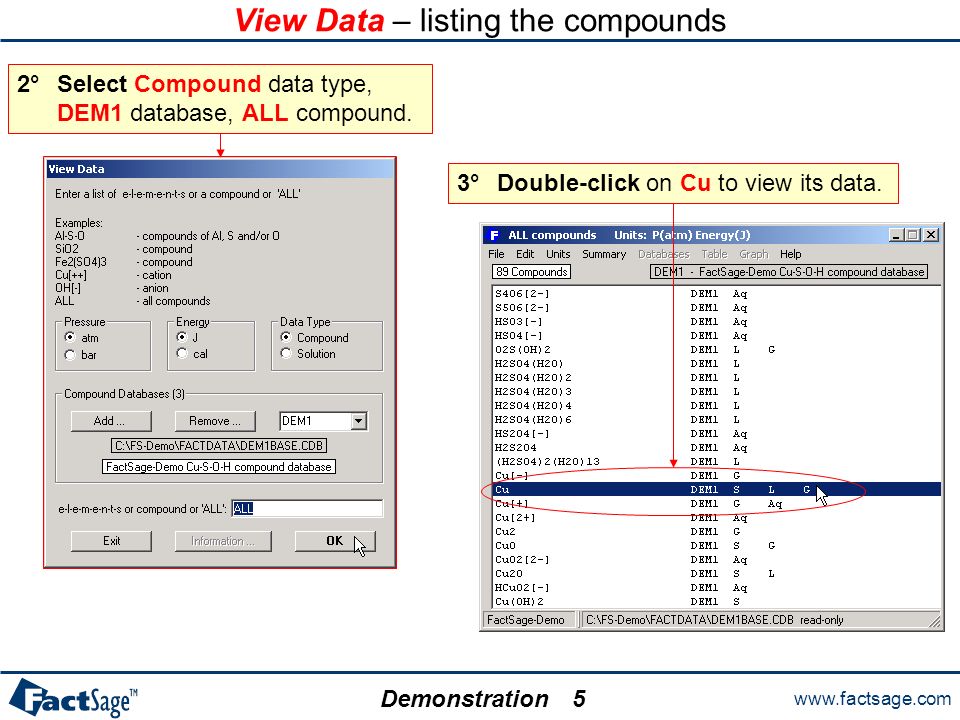Image resolution: width=960 pixels, height=720 pixels.
Task: Select the Solution data type option
Action: pos(286,353)
